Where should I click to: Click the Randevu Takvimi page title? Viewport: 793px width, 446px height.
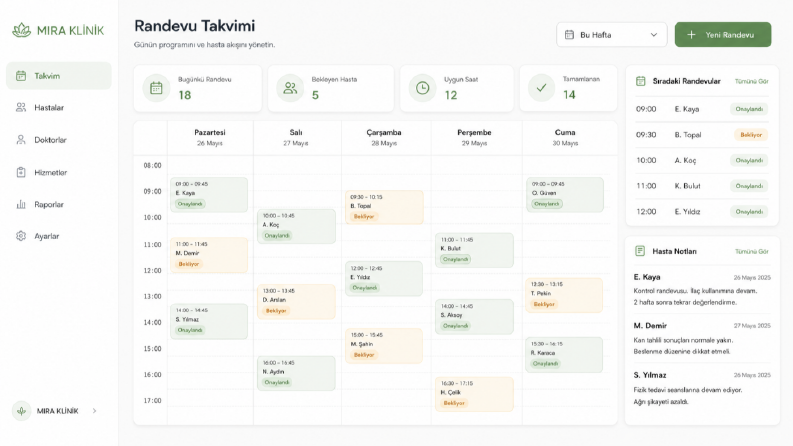[x=195, y=26]
